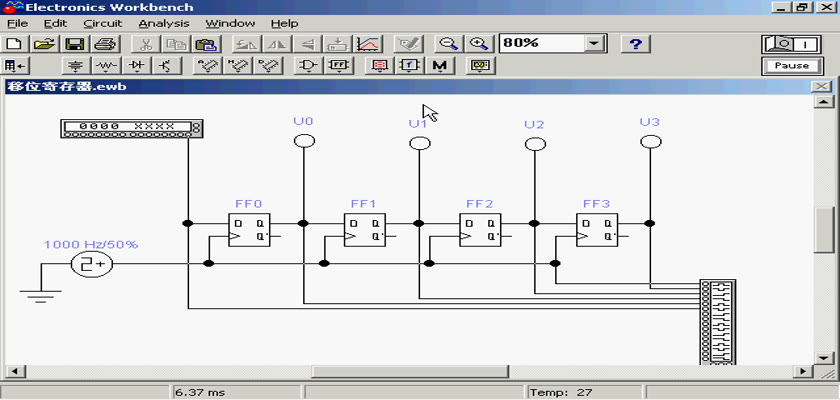Open the Analysis menu
840x400 pixels.
pyautogui.click(x=162, y=23)
